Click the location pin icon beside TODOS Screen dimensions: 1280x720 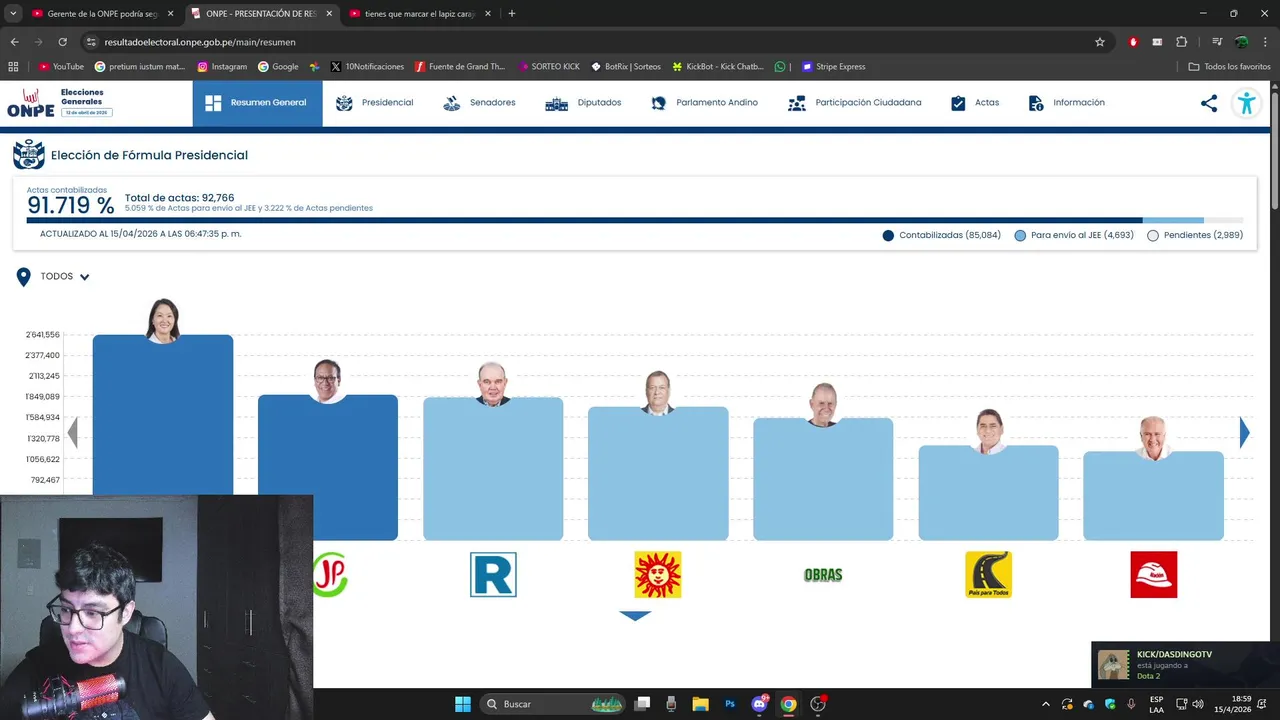(24, 277)
